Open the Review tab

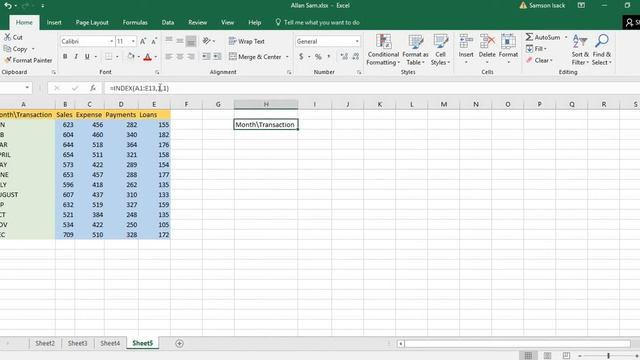[x=198, y=22]
